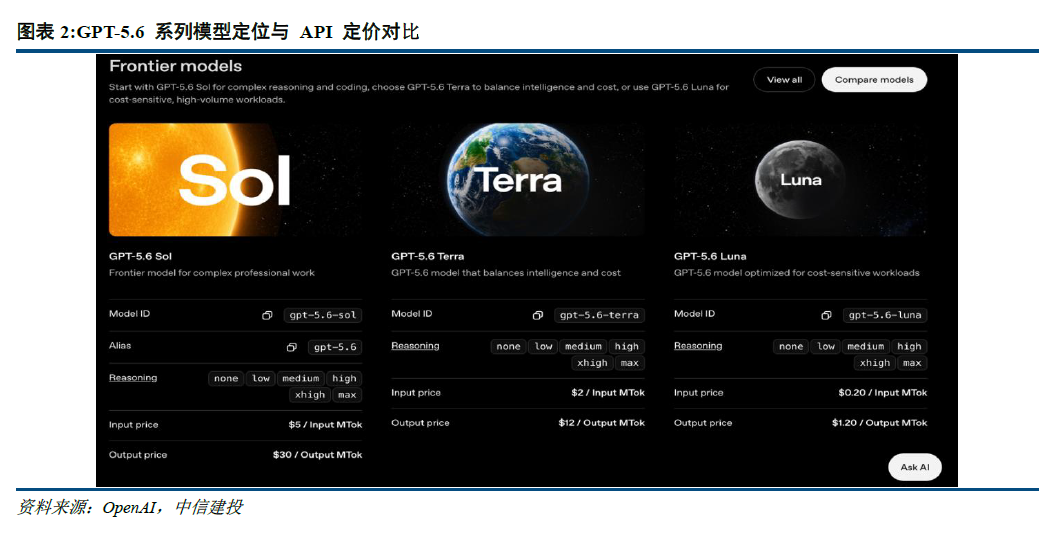The height and width of the screenshot is (538, 1060).
Task: Click the gpt-5.6-luna model ID chip
Action: pos(885,315)
